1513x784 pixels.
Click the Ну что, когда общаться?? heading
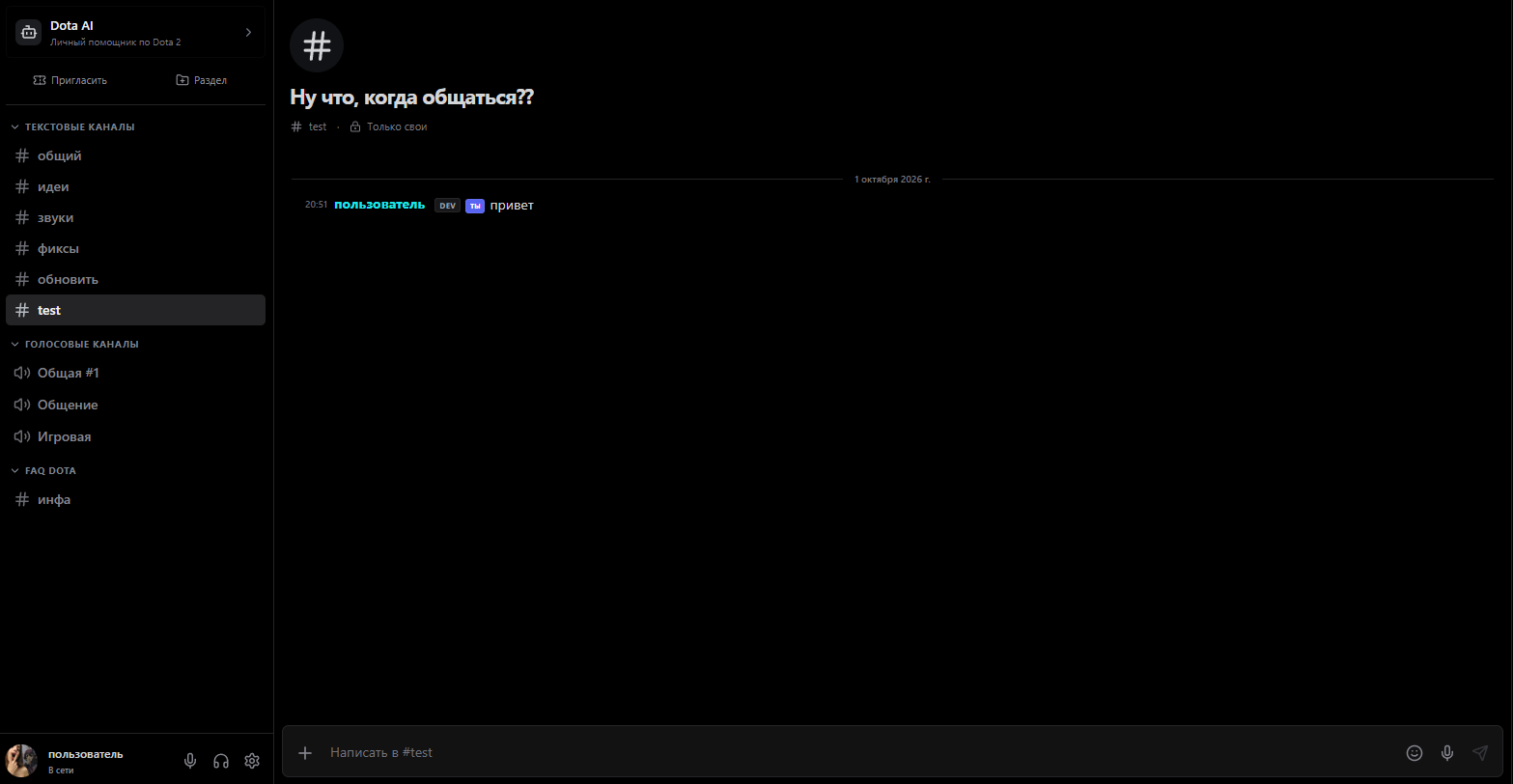pos(412,98)
